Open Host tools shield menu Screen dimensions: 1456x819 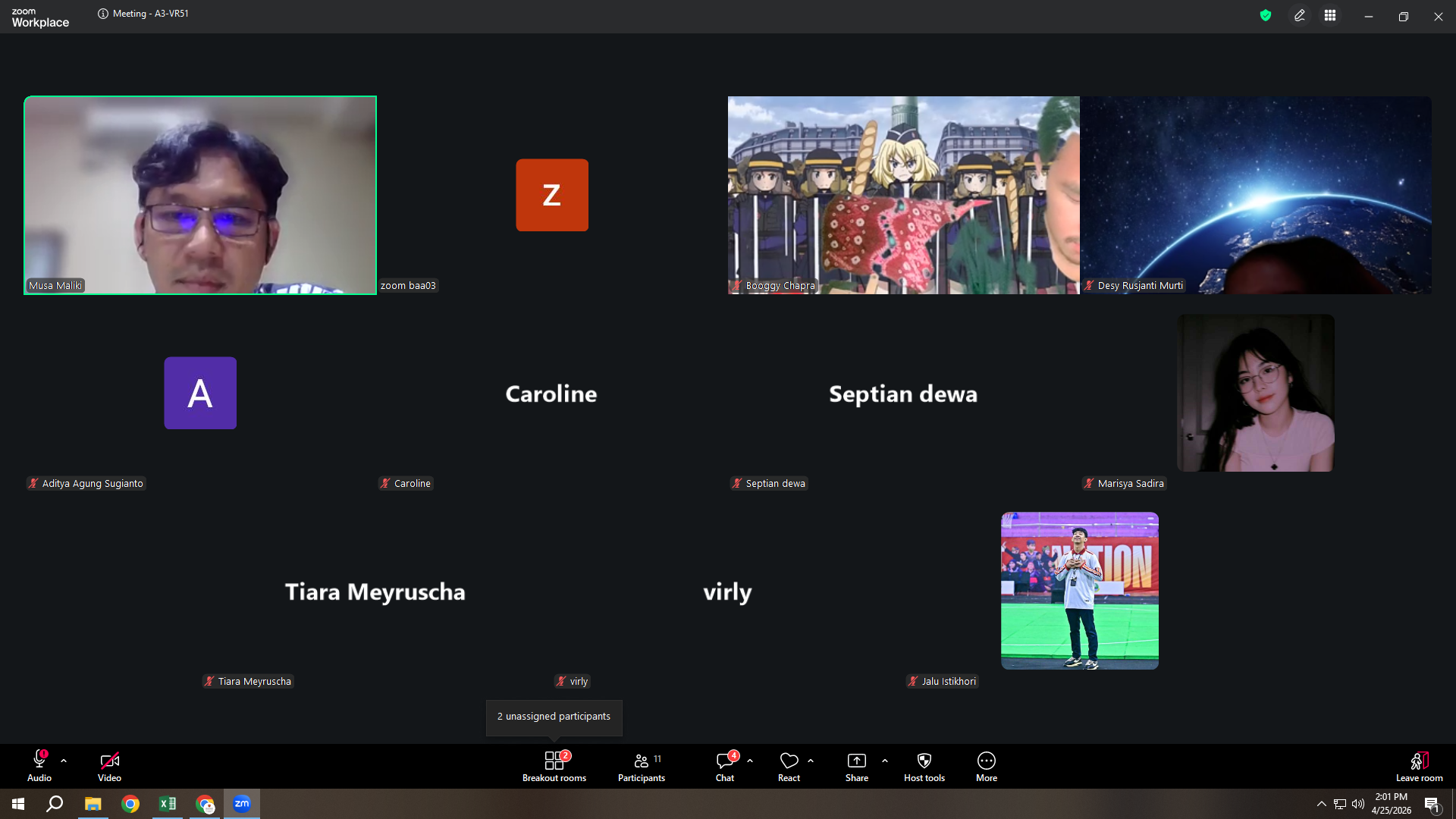pos(924,766)
